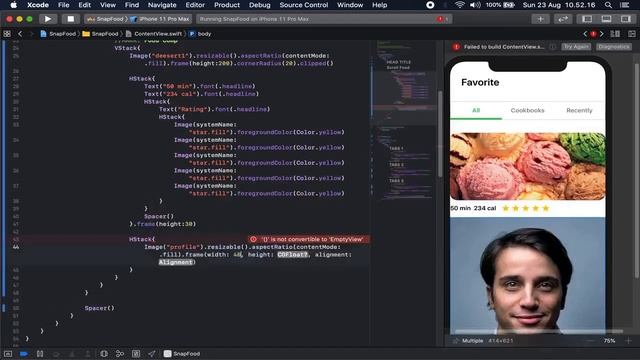The image size is (640, 360).
Task: Select the Recently tab in preview
Action: point(579,110)
